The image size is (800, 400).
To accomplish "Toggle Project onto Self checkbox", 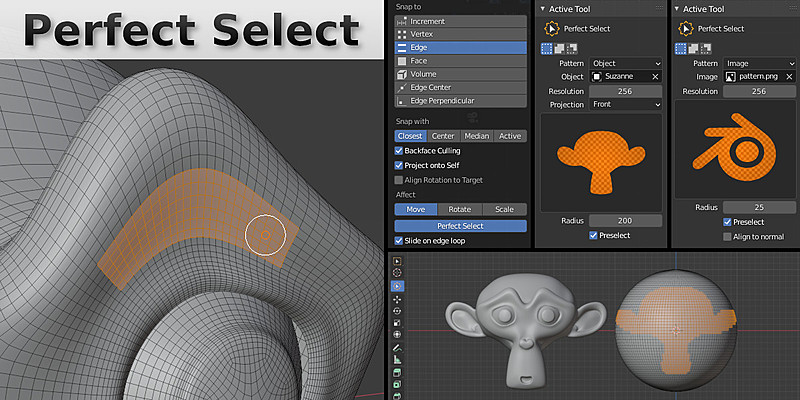I will (x=398, y=165).
